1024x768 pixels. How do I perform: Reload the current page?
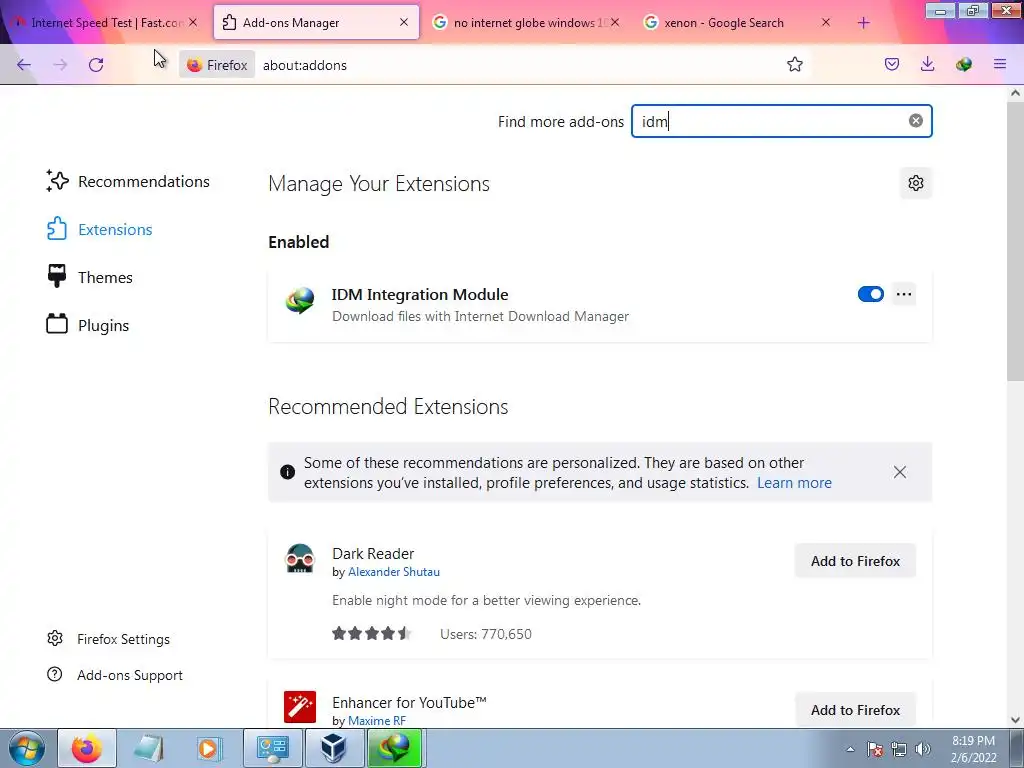click(x=96, y=65)
